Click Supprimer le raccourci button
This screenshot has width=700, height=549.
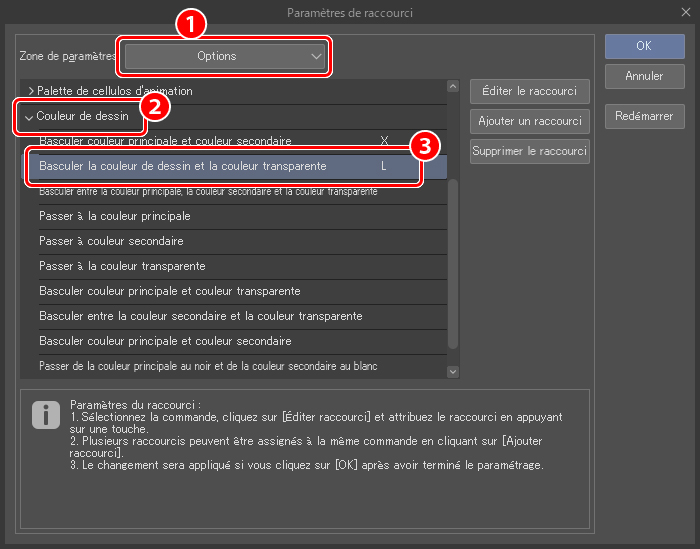529,151
